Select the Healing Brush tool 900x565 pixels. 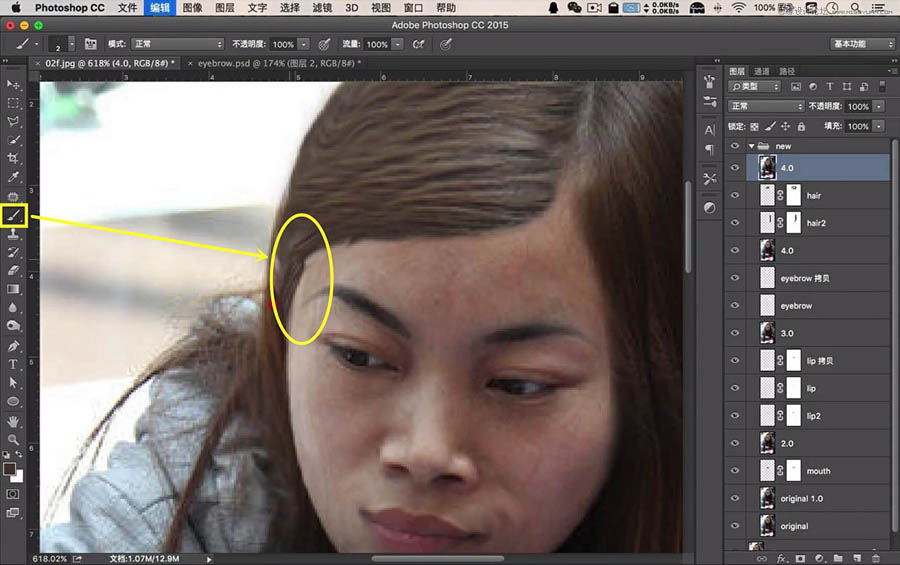click(13, 196)
